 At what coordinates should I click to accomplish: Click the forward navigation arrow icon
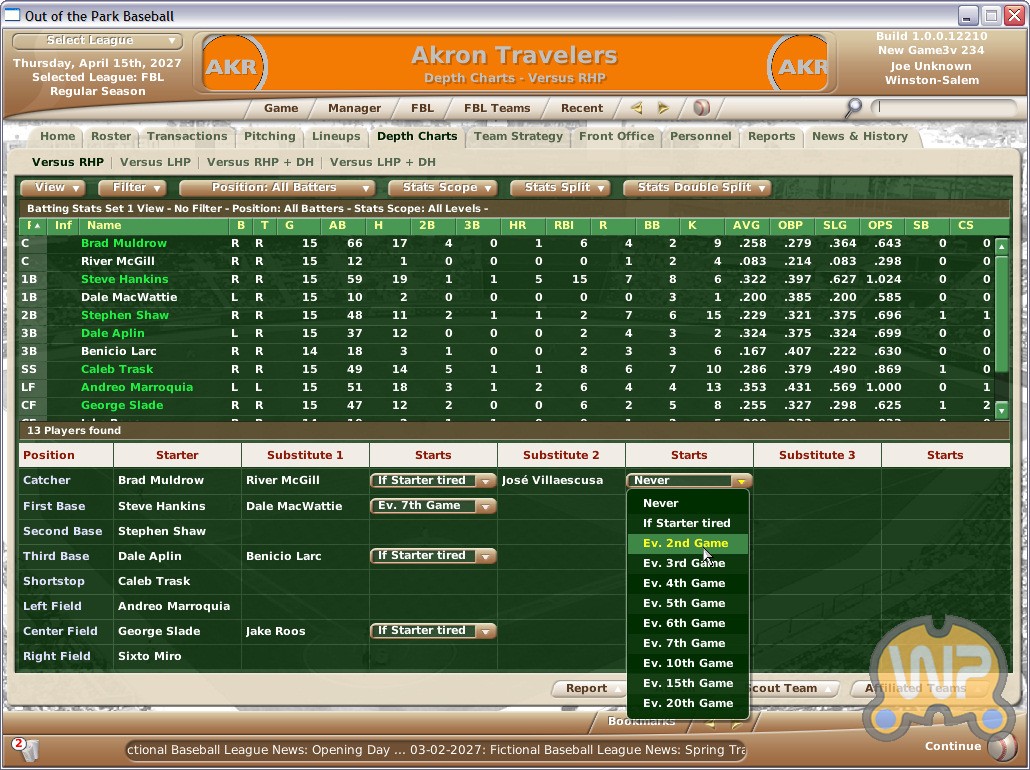(x=663, y=108)
